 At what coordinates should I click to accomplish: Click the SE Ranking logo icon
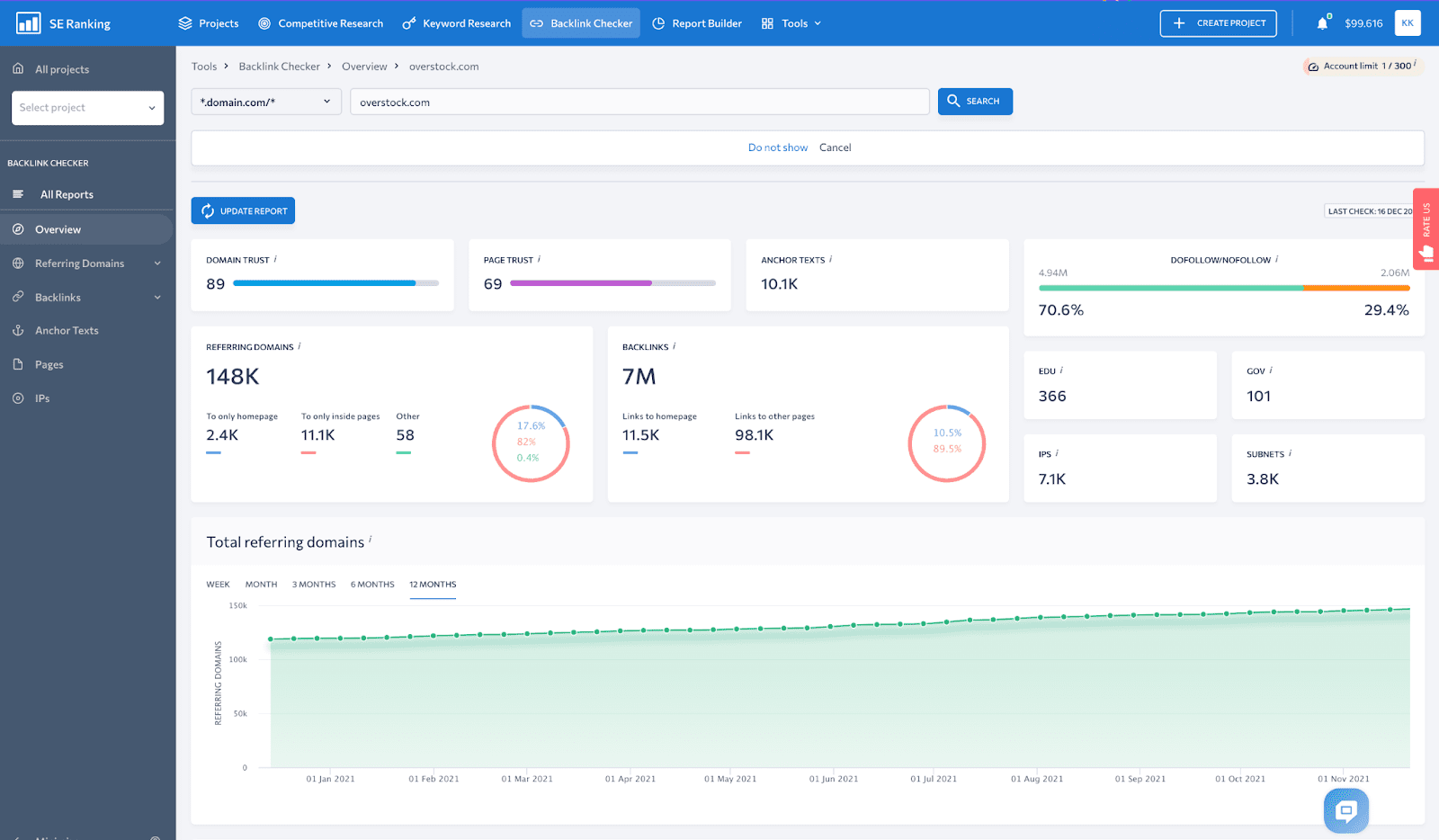coord(29,23)
